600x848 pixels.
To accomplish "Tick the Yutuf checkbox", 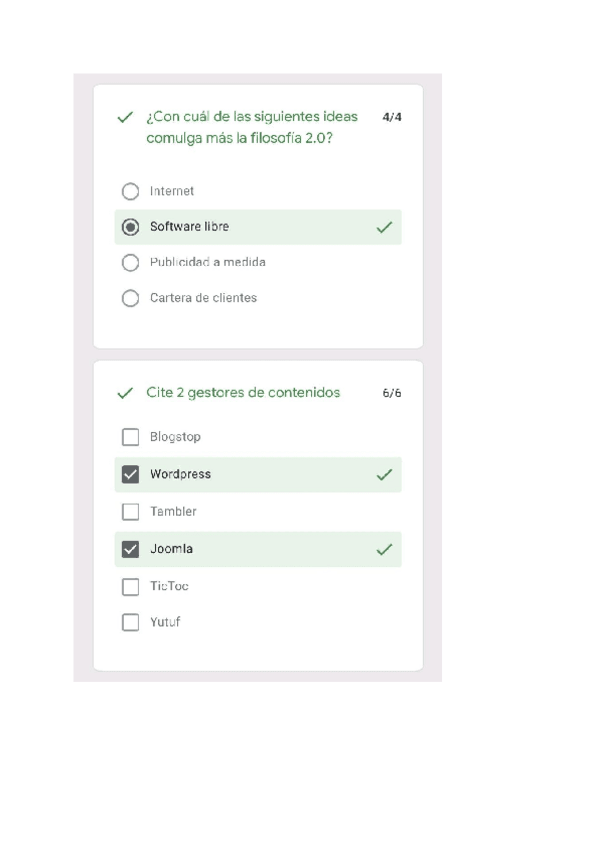I will coord(130,622).
